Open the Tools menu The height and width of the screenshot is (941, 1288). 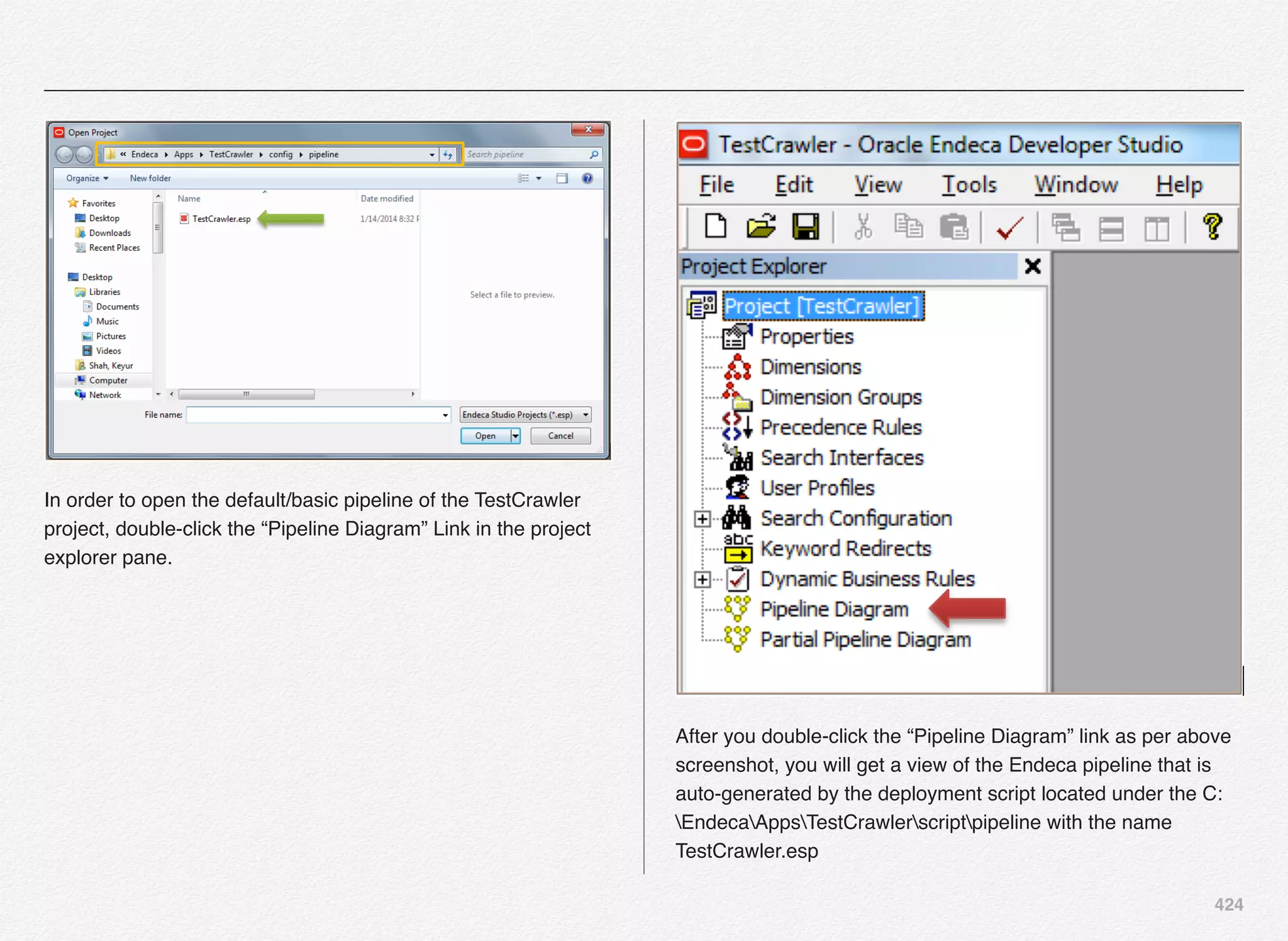(969, 184)
